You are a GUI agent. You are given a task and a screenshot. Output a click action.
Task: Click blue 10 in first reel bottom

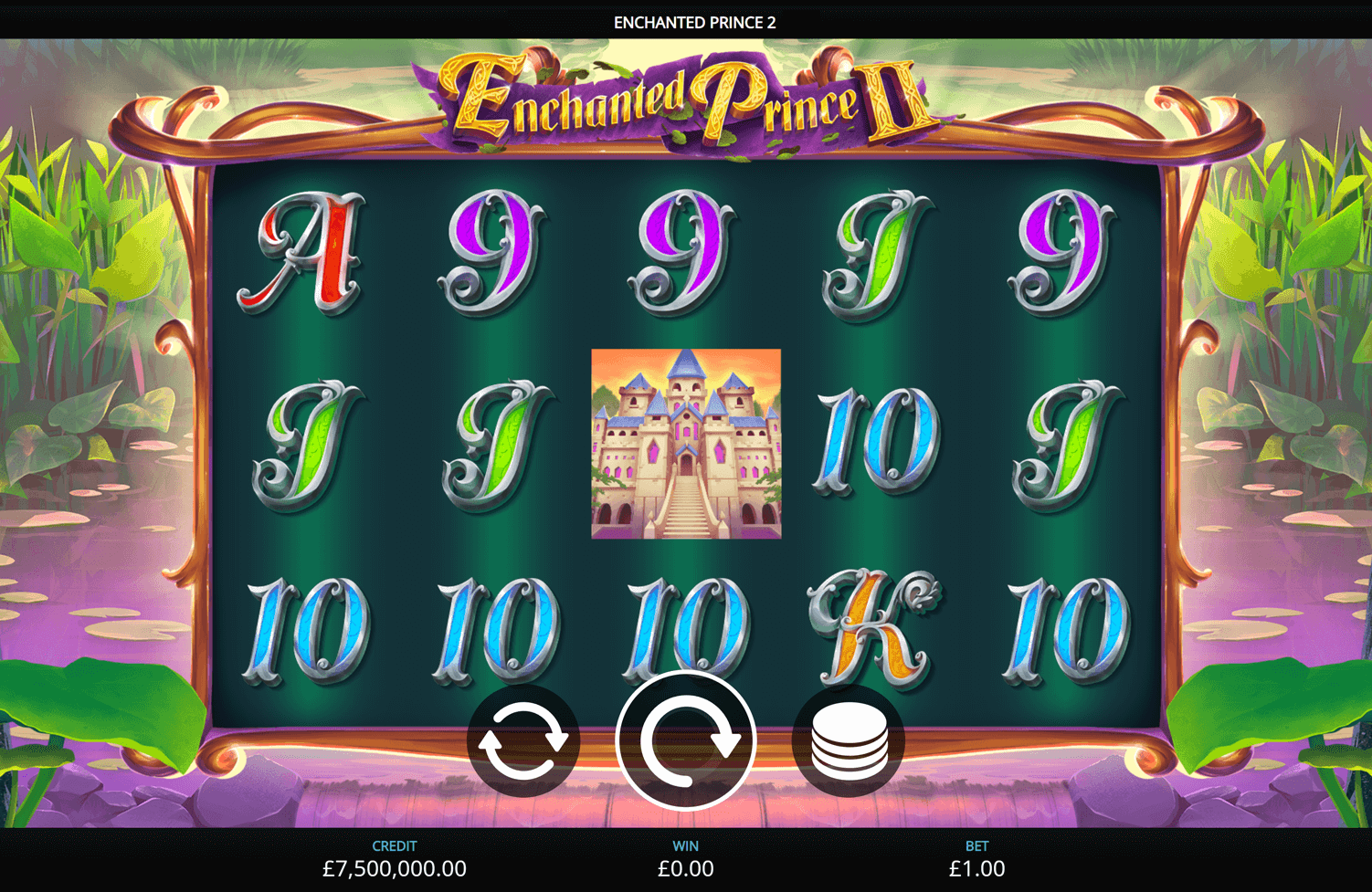(x=307, y=630)
